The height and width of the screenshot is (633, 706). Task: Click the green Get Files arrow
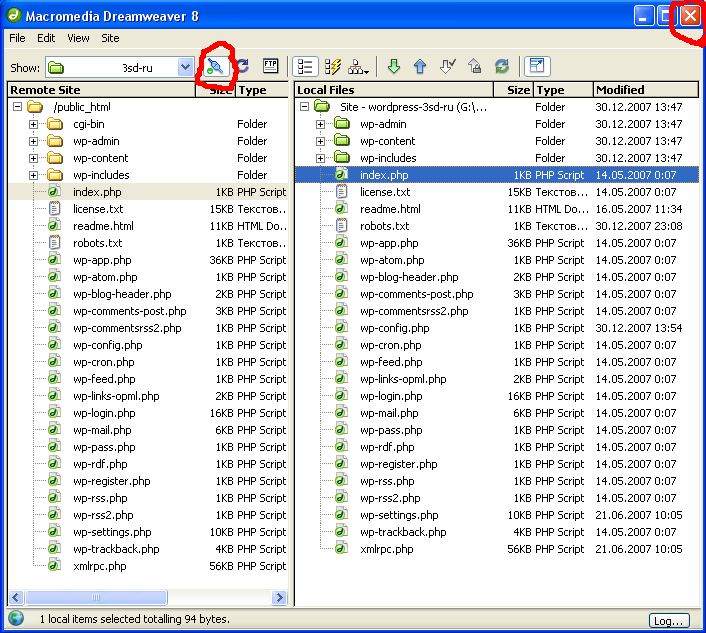coord(394,67)
